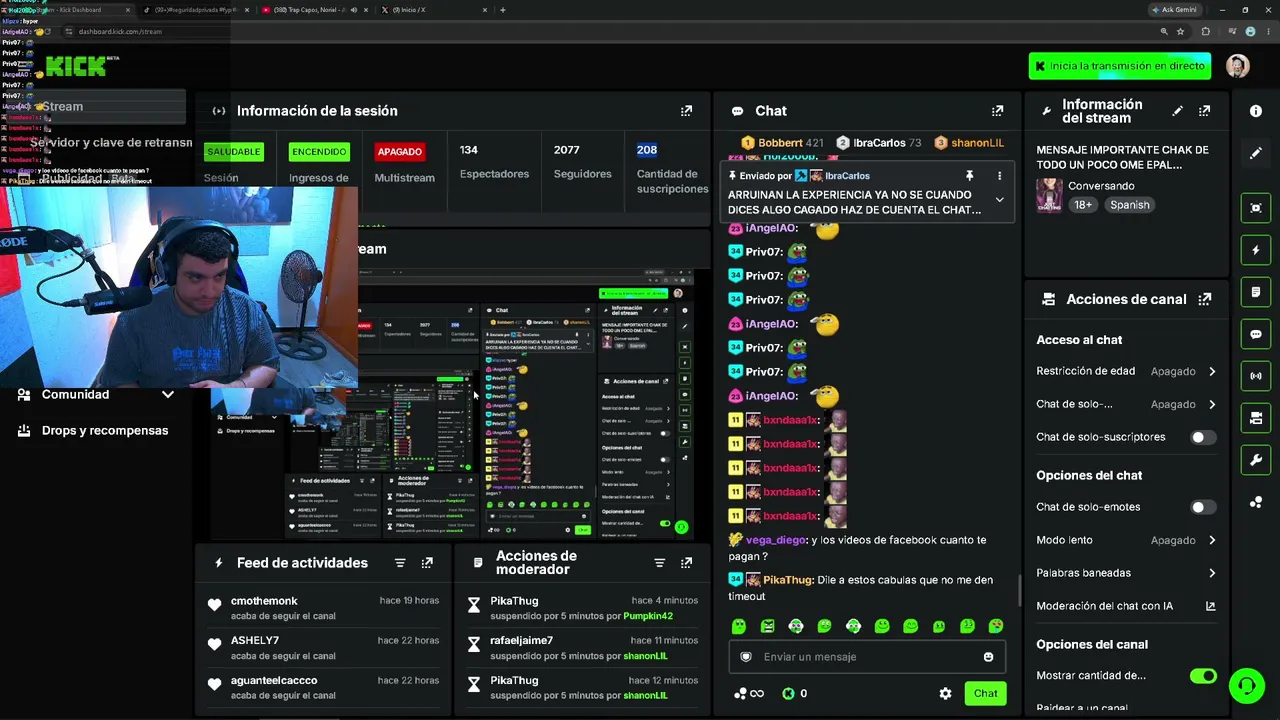Switch to the Inicio / X browser tab

point(433,10)
